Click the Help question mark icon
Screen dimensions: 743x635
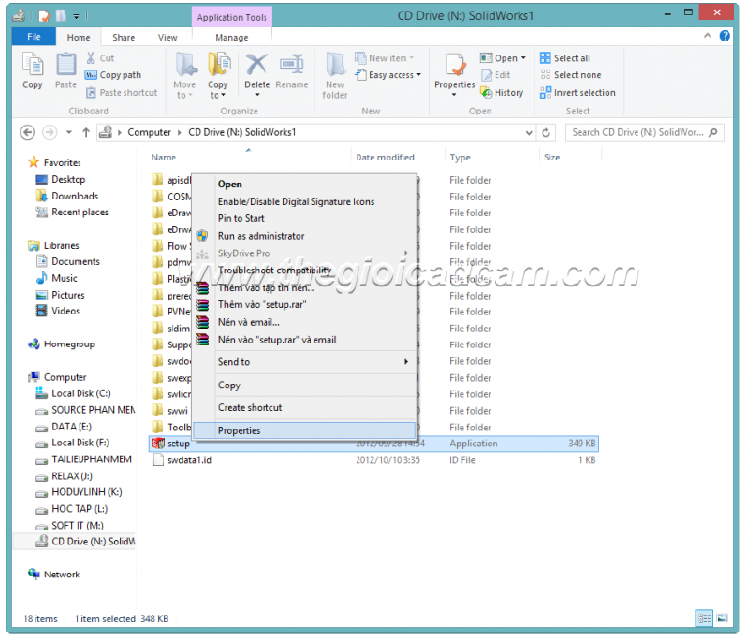725,36
